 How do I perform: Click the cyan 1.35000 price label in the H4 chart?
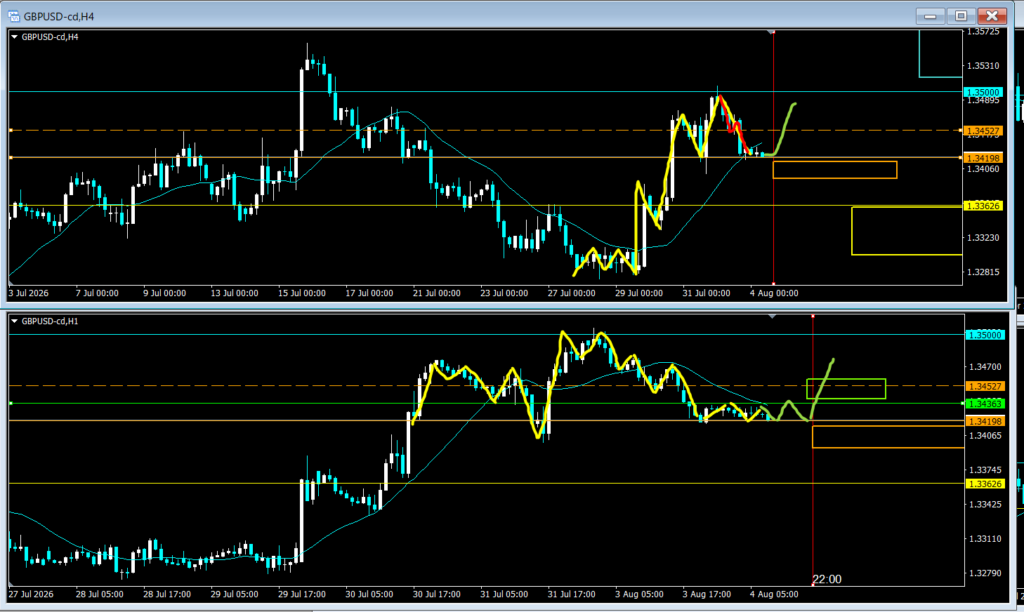984,93
